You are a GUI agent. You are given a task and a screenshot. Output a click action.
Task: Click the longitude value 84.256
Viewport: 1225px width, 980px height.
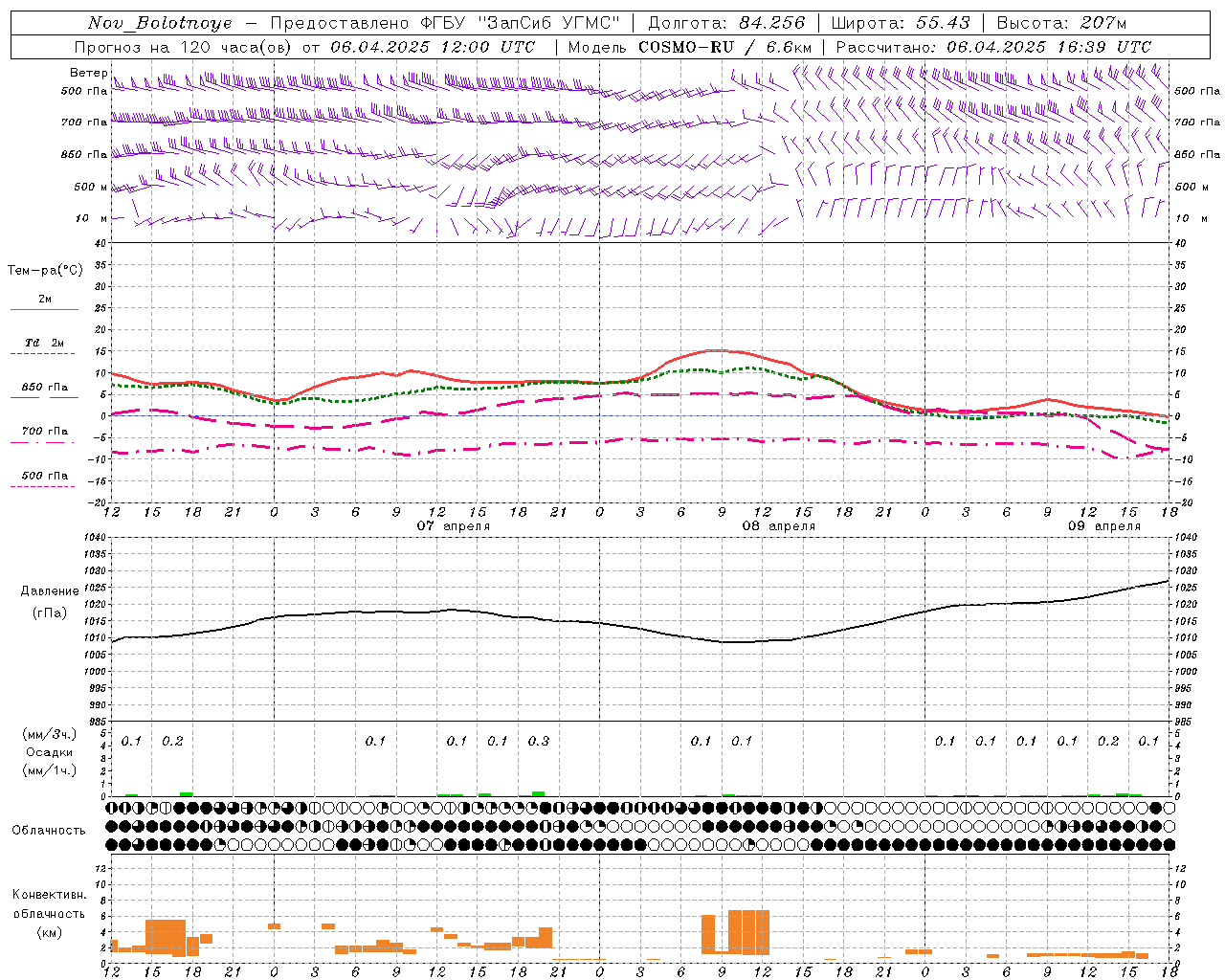(772, 23)
